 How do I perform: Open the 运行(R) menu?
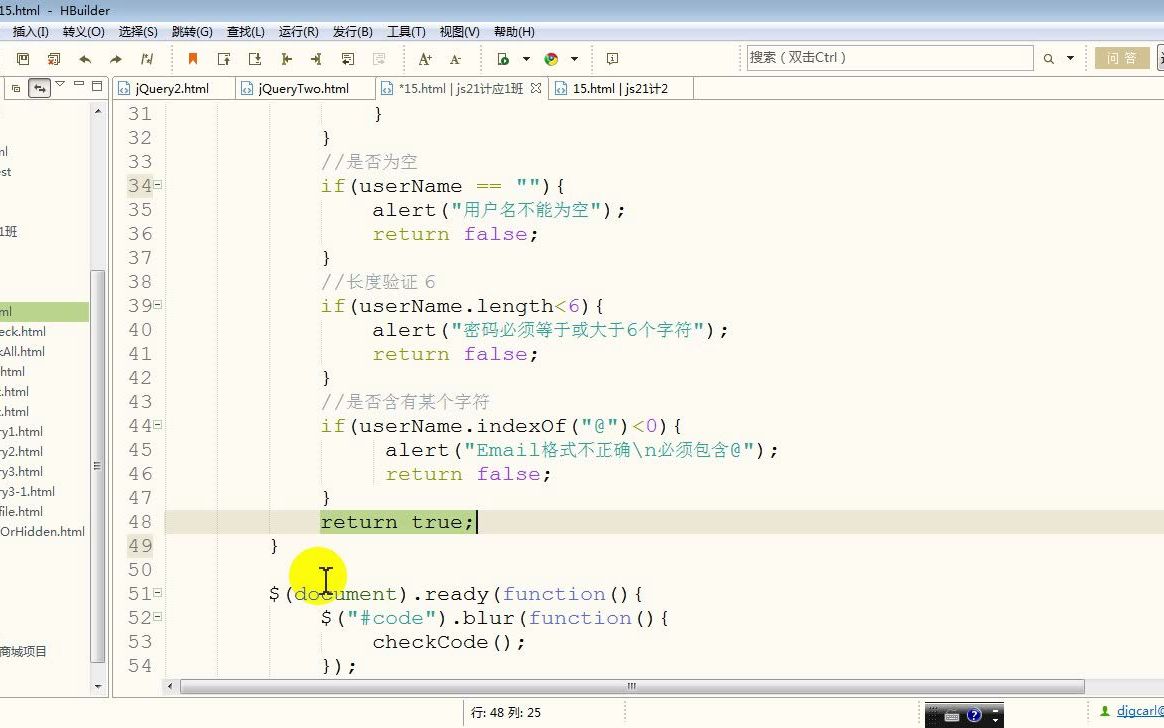click(x=297, y=31)
